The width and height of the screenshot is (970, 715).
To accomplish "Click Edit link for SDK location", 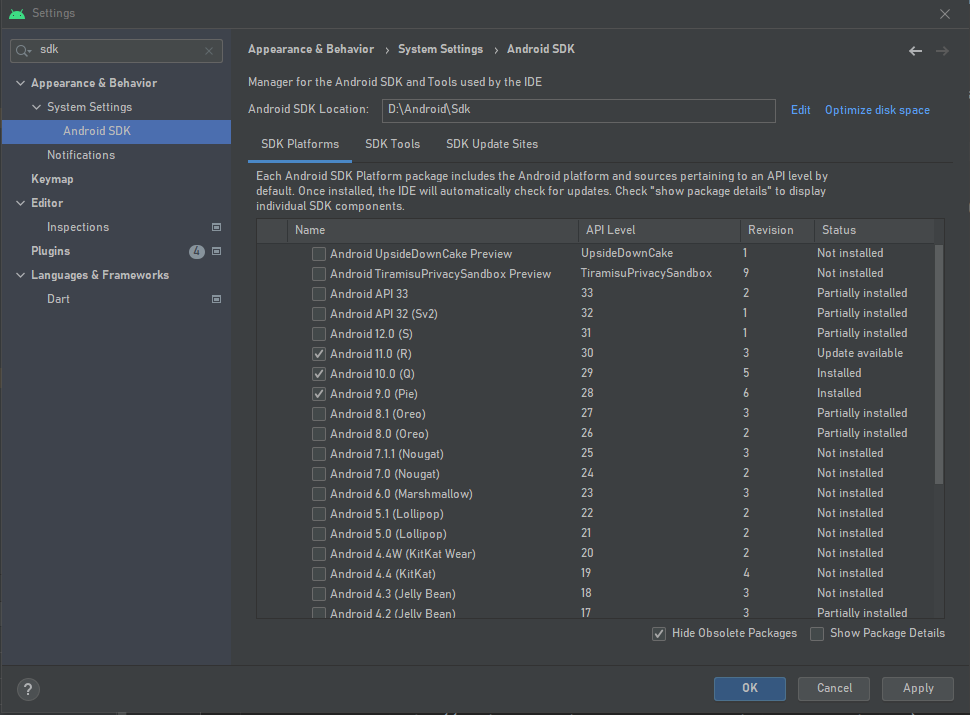I will coord(800,110).
